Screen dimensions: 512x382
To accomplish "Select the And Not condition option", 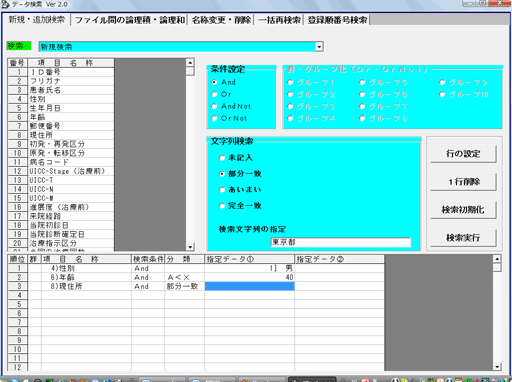I will (231, 106).
